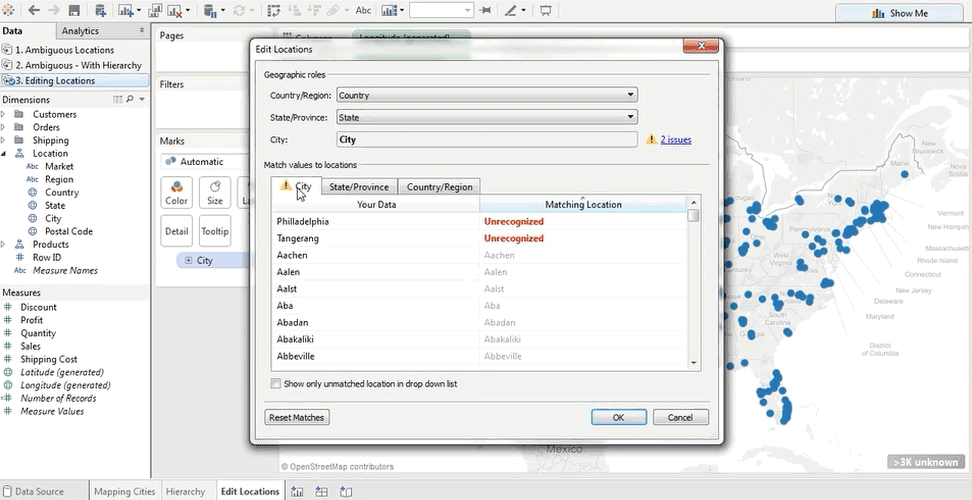Open the Color marks card

coord(176,192)
